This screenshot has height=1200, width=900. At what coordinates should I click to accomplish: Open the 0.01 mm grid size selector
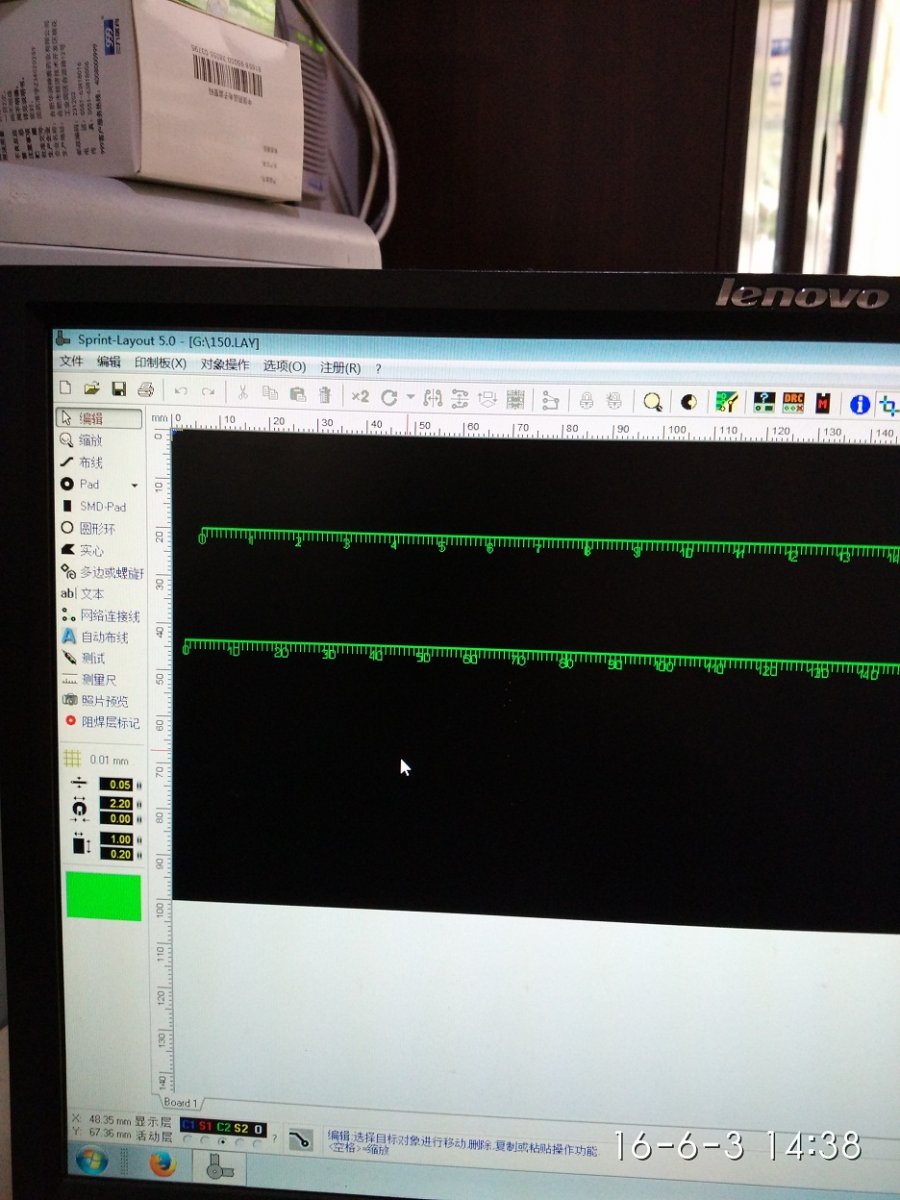(98, 760)
